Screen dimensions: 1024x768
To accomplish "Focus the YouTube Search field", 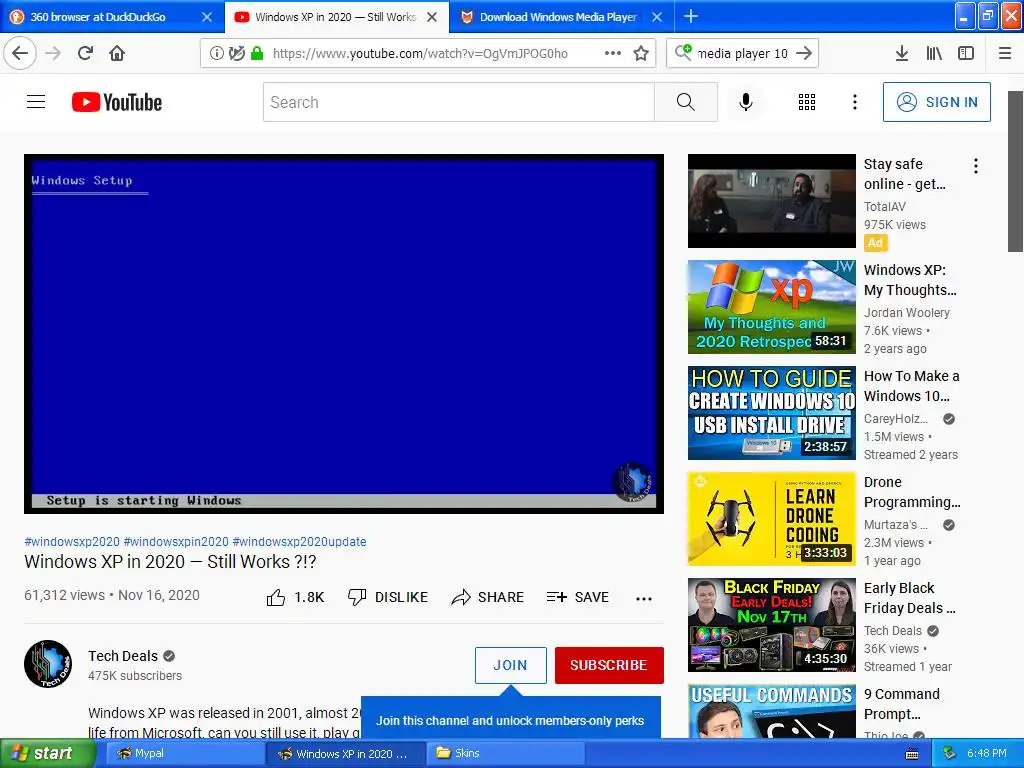I will 458,102.
